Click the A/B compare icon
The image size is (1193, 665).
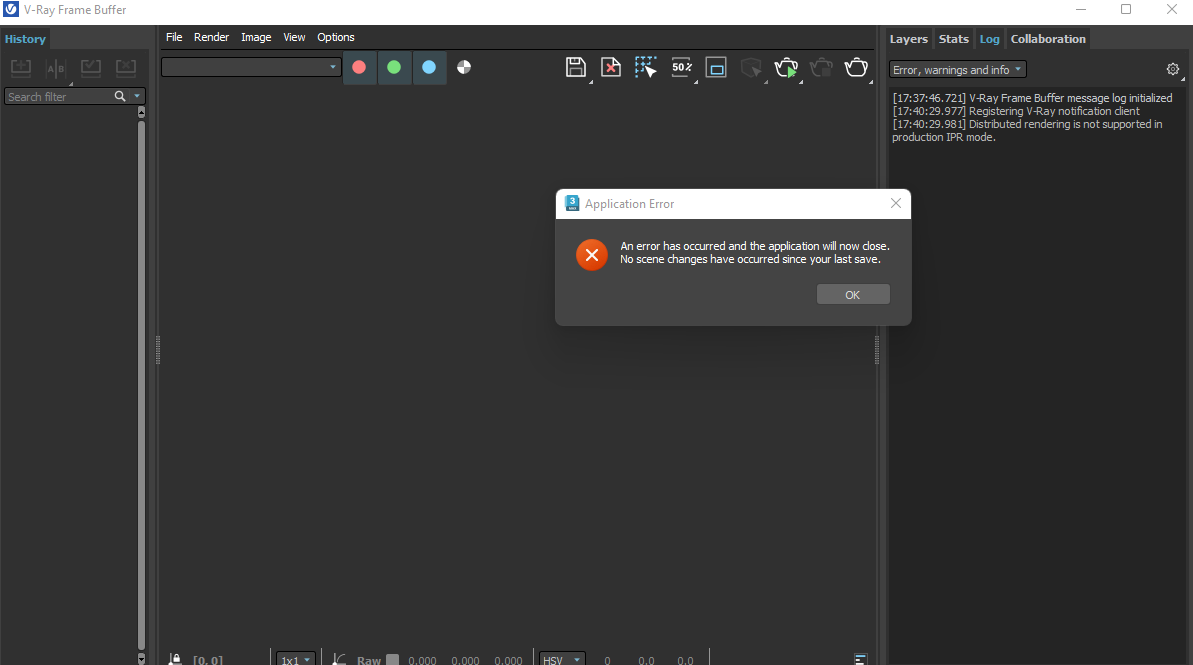pos(56,68)
